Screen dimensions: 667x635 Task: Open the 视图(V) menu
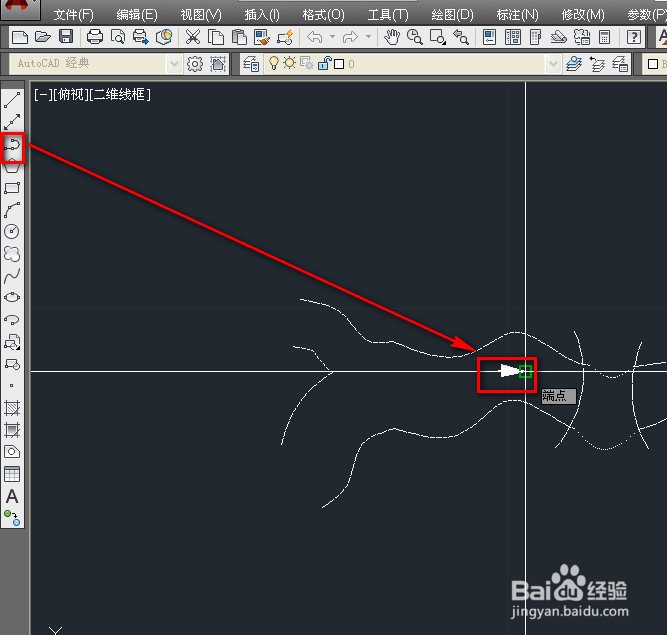pos(201,15)
